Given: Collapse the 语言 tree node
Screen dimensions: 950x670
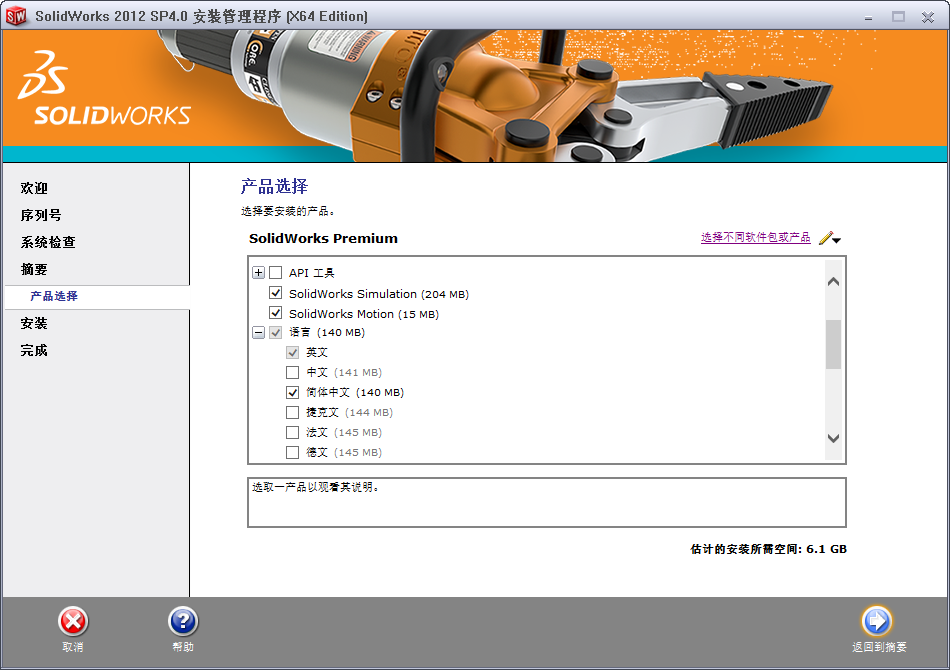Looking at the screenshot, I should [x=259, y=333].
